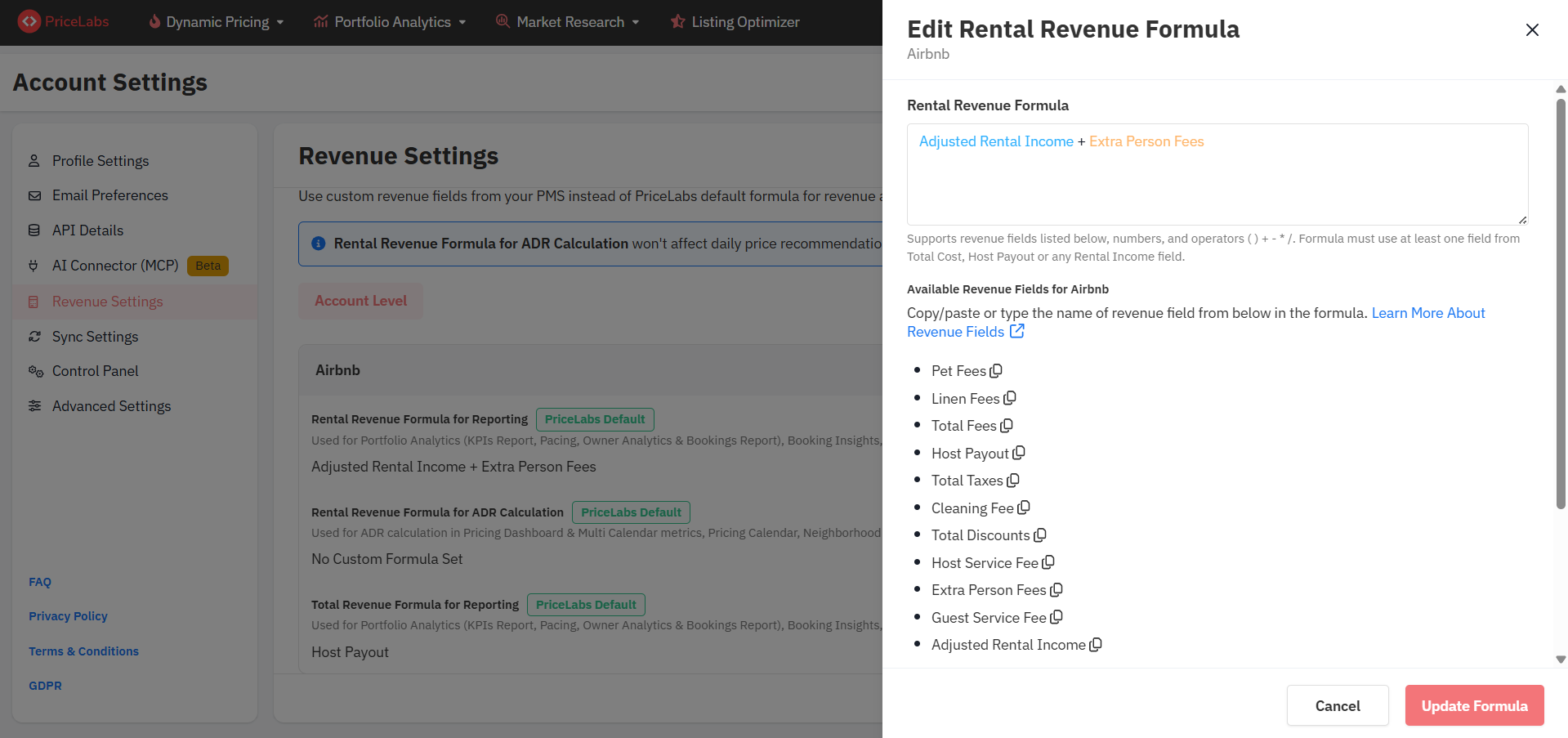Copy the Cleaning Fee field name
Viewport: 1568px width, 738px height.
(1024, 508)
